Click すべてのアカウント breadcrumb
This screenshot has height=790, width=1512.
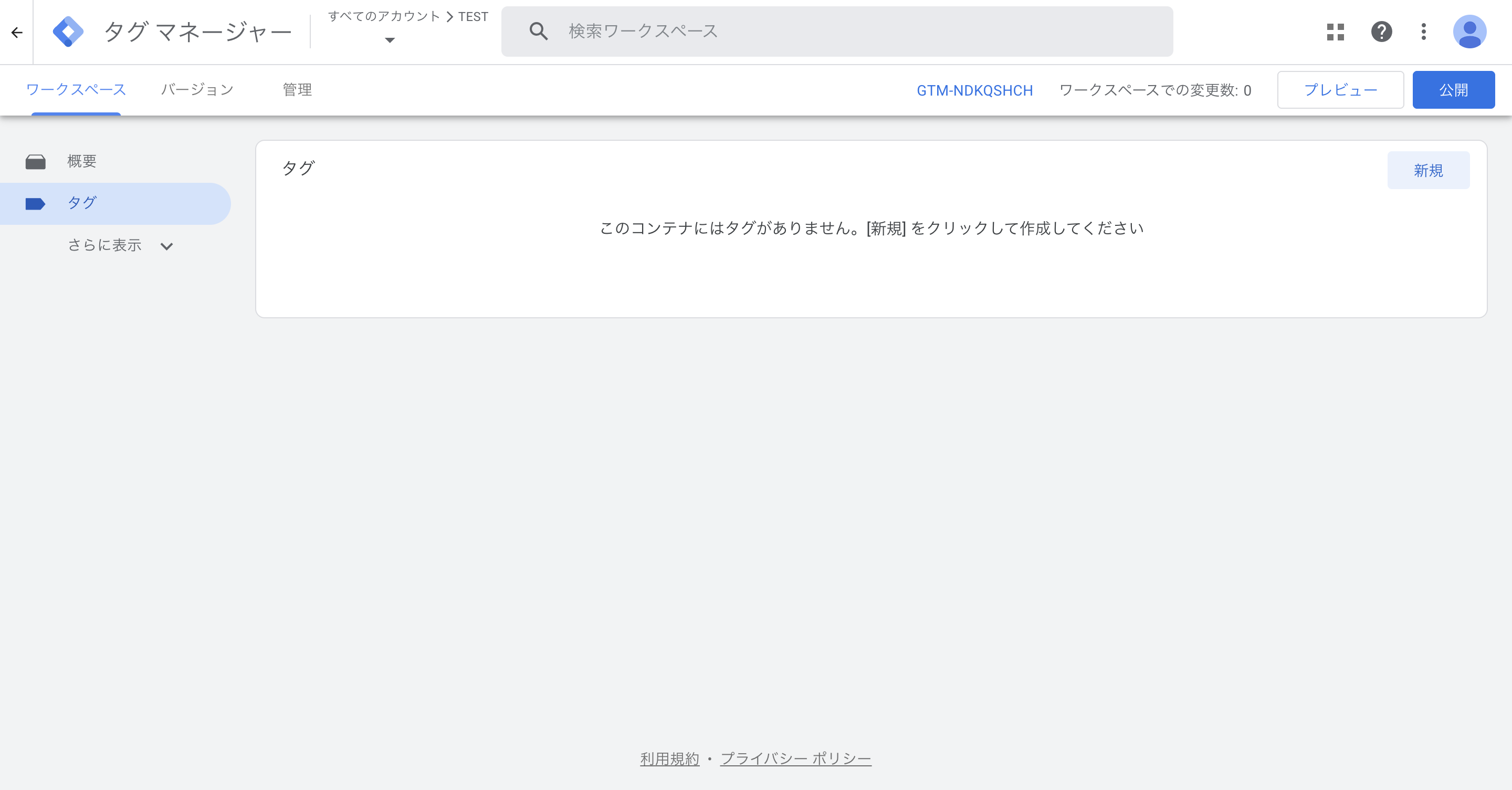(x=384, y=16)
